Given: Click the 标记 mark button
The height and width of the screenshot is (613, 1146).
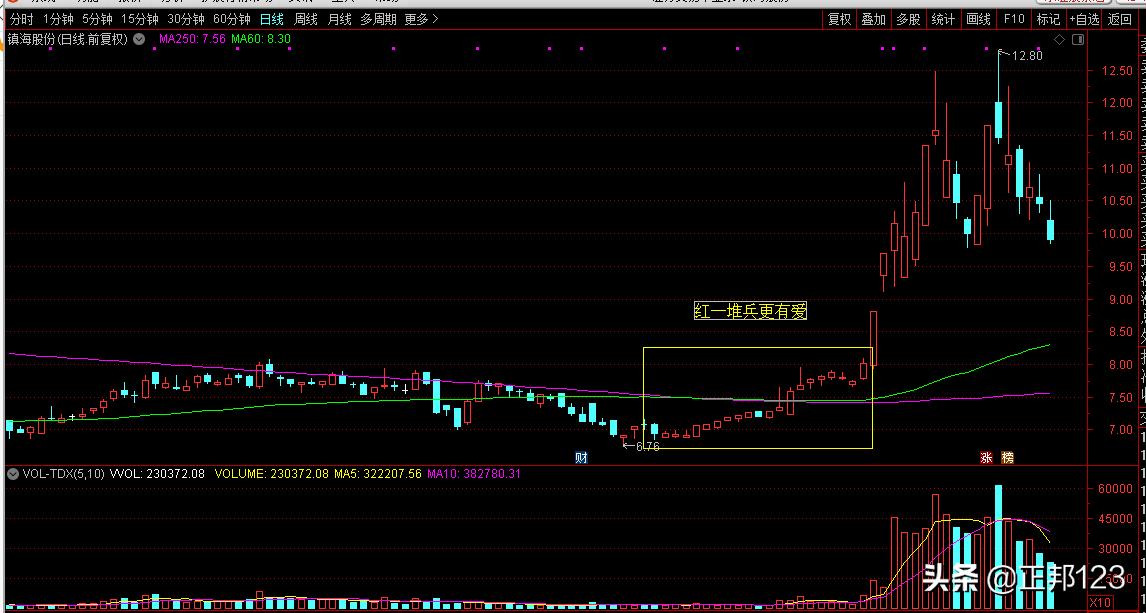Looking at the screenshot, I should tap(1048, 20).
